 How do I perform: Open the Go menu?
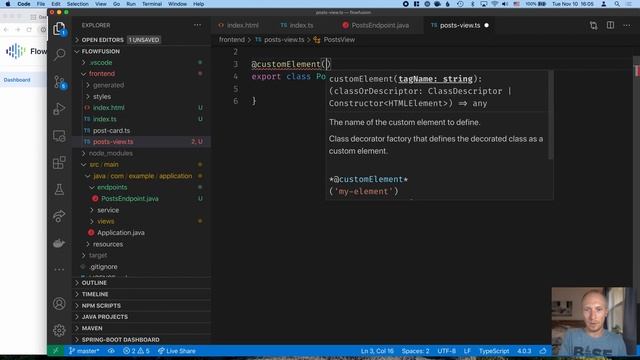click(x=116, y=4)
